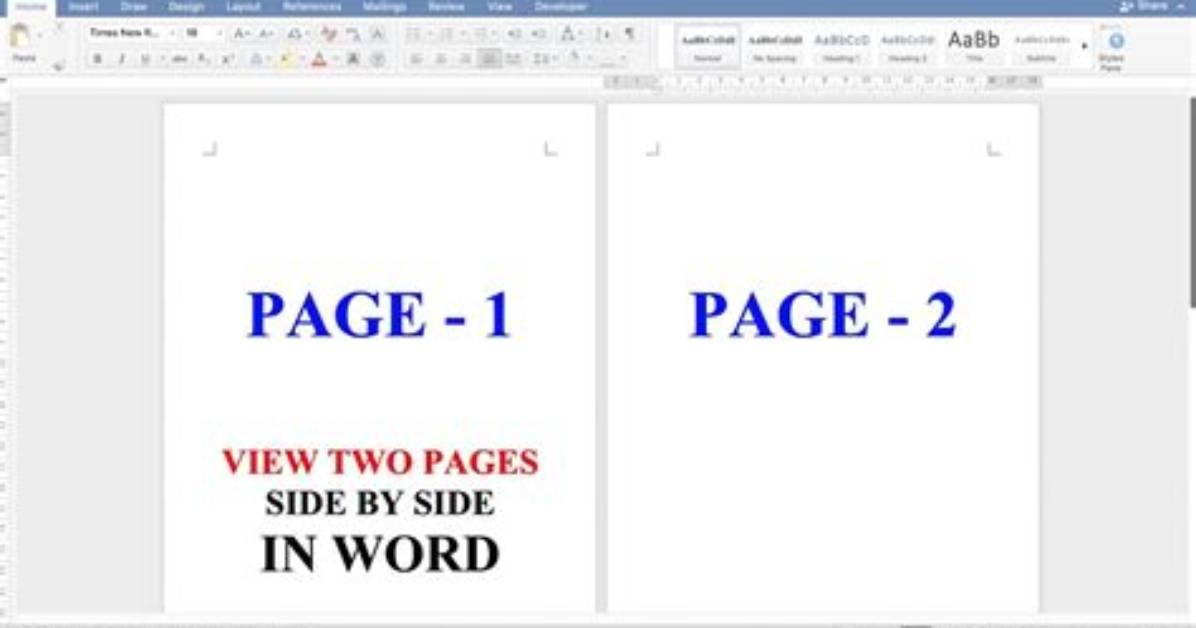Open the Draw tab
This screenshot has height=628, width=1196.
[133, 7]
